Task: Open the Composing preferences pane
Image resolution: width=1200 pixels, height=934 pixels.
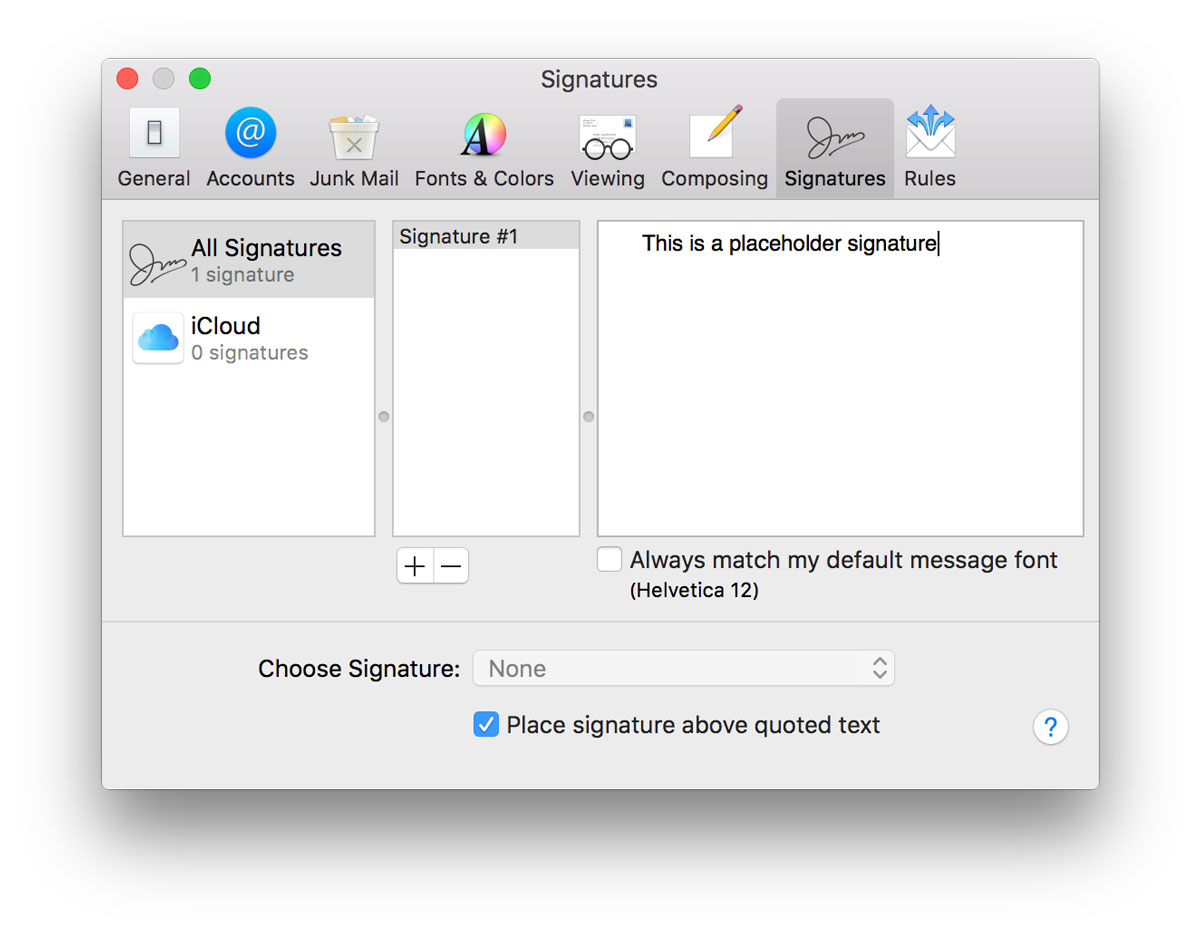Action: 714,148
